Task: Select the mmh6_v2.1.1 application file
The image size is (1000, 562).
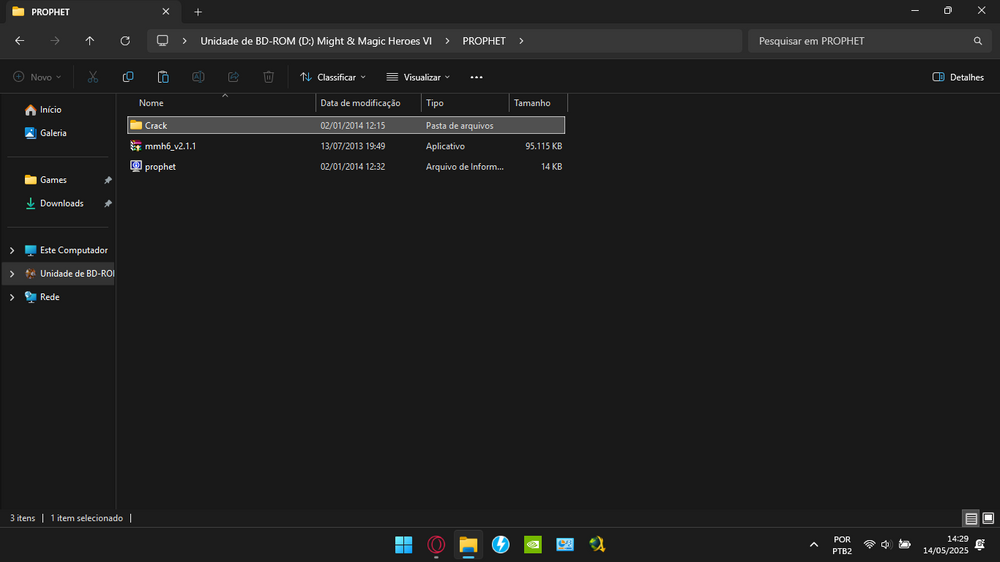Action: 346,146
